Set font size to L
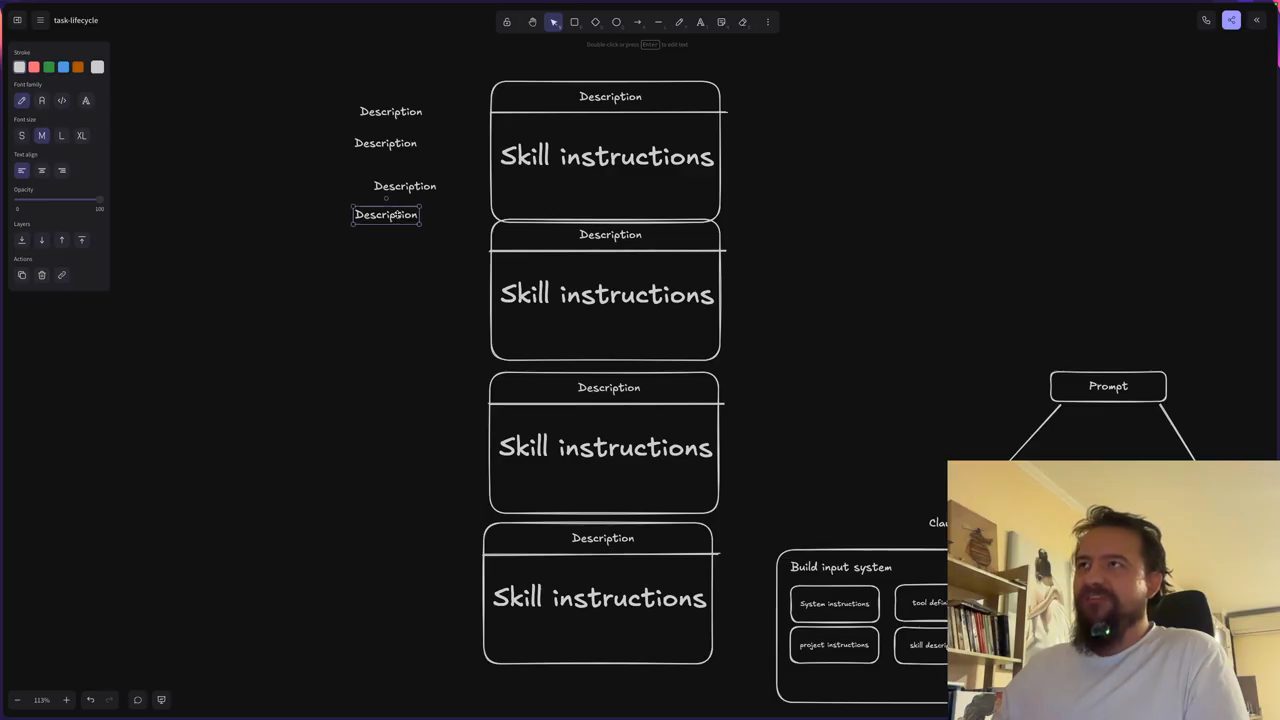 coord(62,136)
